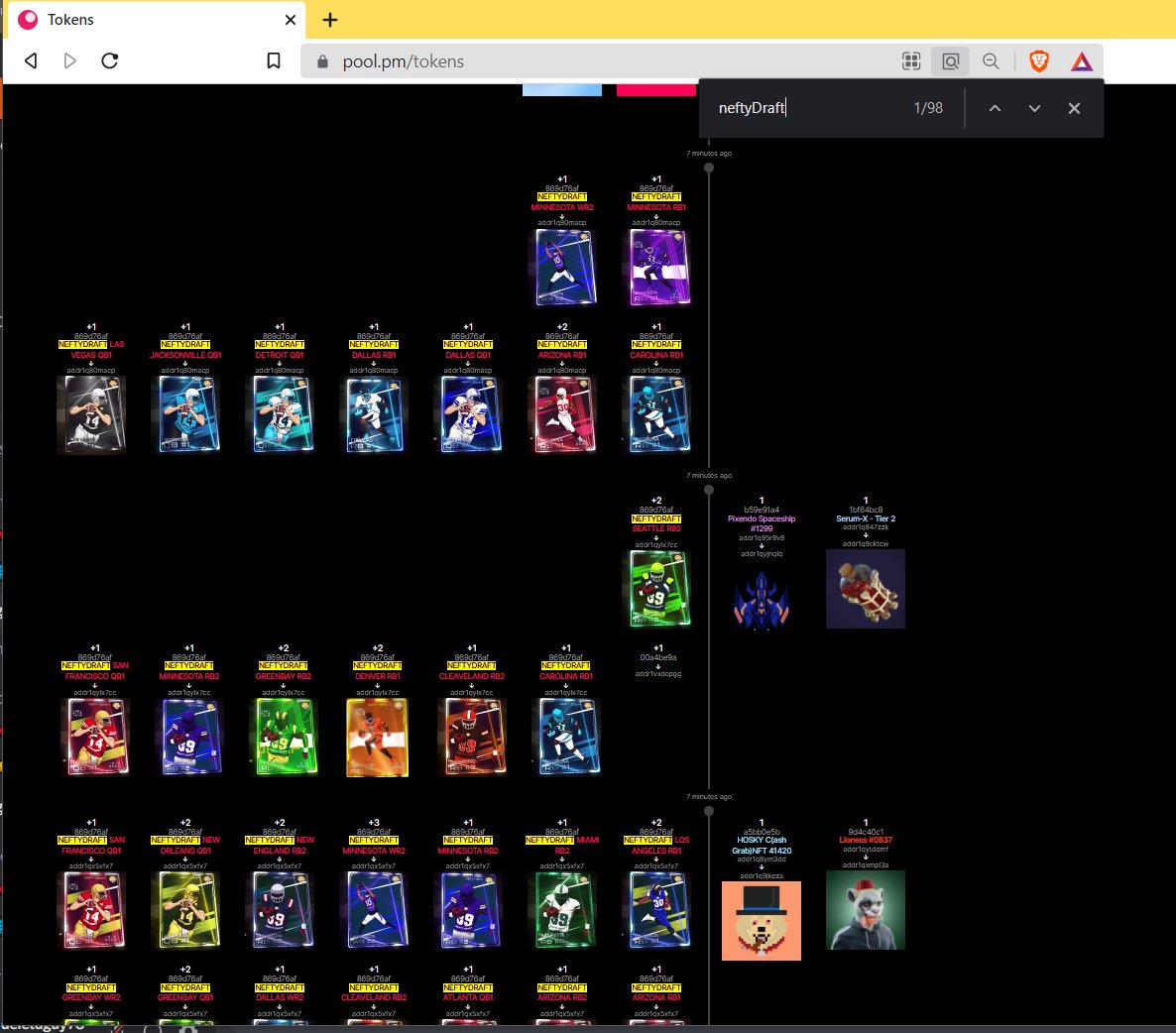The image size is (1176, 1033).
Task: Click the Pixendo Spaceship #1299 title
Action: (x=762, y=523)
